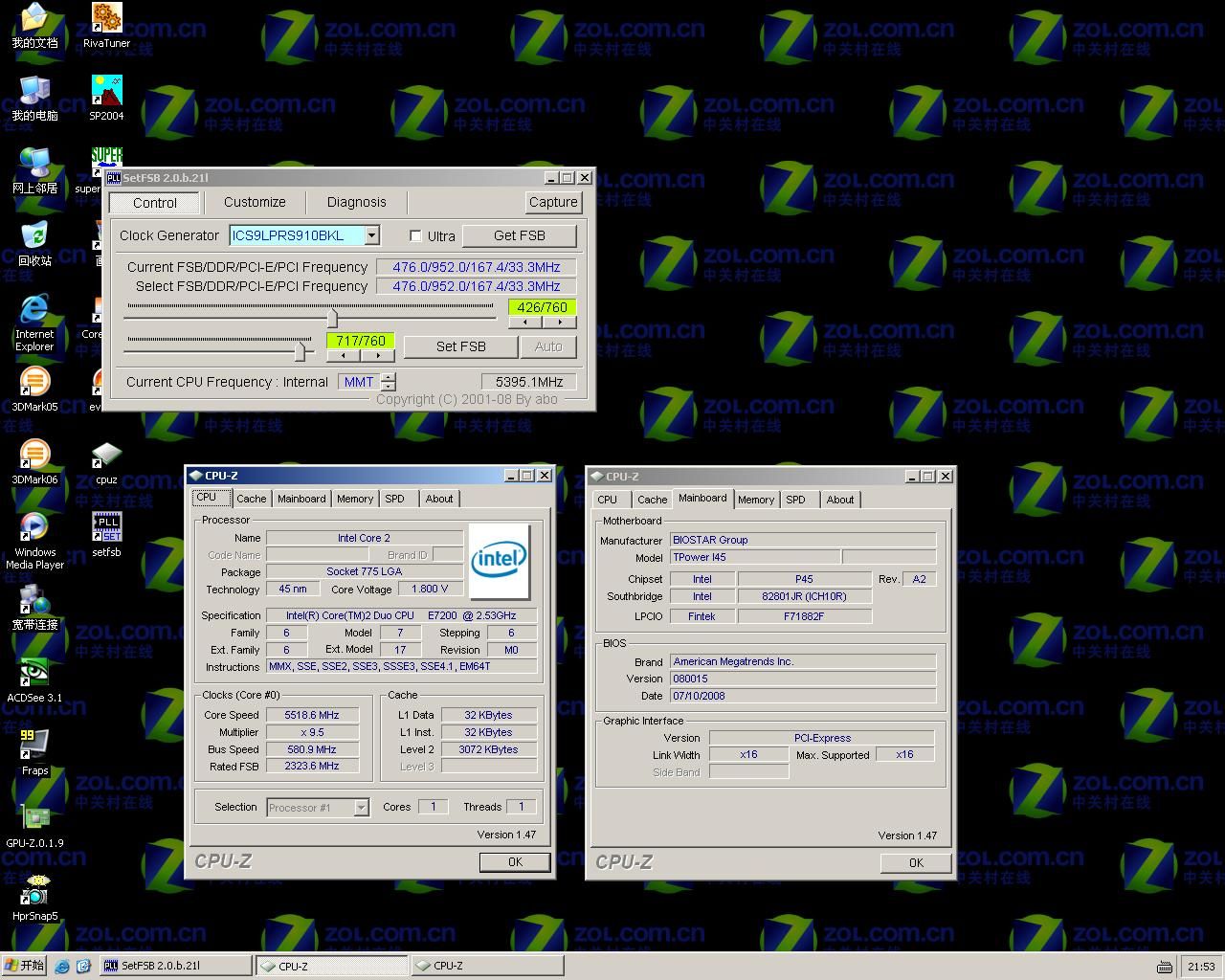Open the GPU-Z.0.1.9 desktop icon

pos(34,826)
